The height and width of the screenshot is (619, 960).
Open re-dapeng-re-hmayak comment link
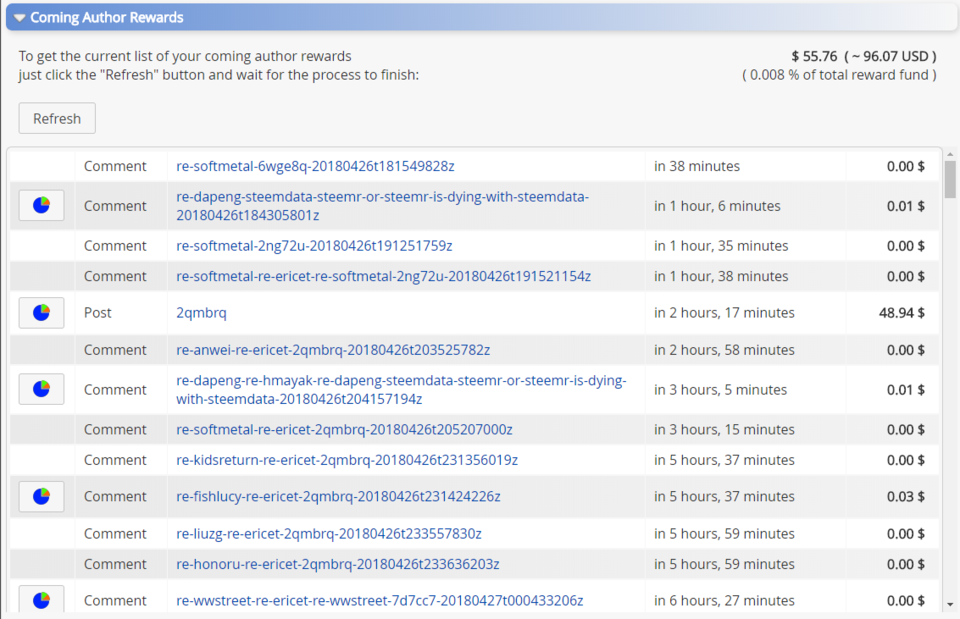pyautogui.click(x=400, y=389)
